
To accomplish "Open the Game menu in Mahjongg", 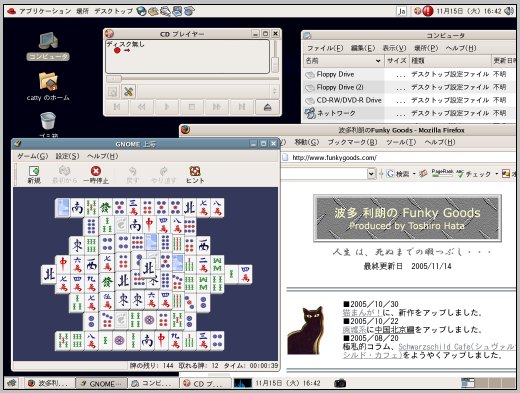I will (32, 156).
